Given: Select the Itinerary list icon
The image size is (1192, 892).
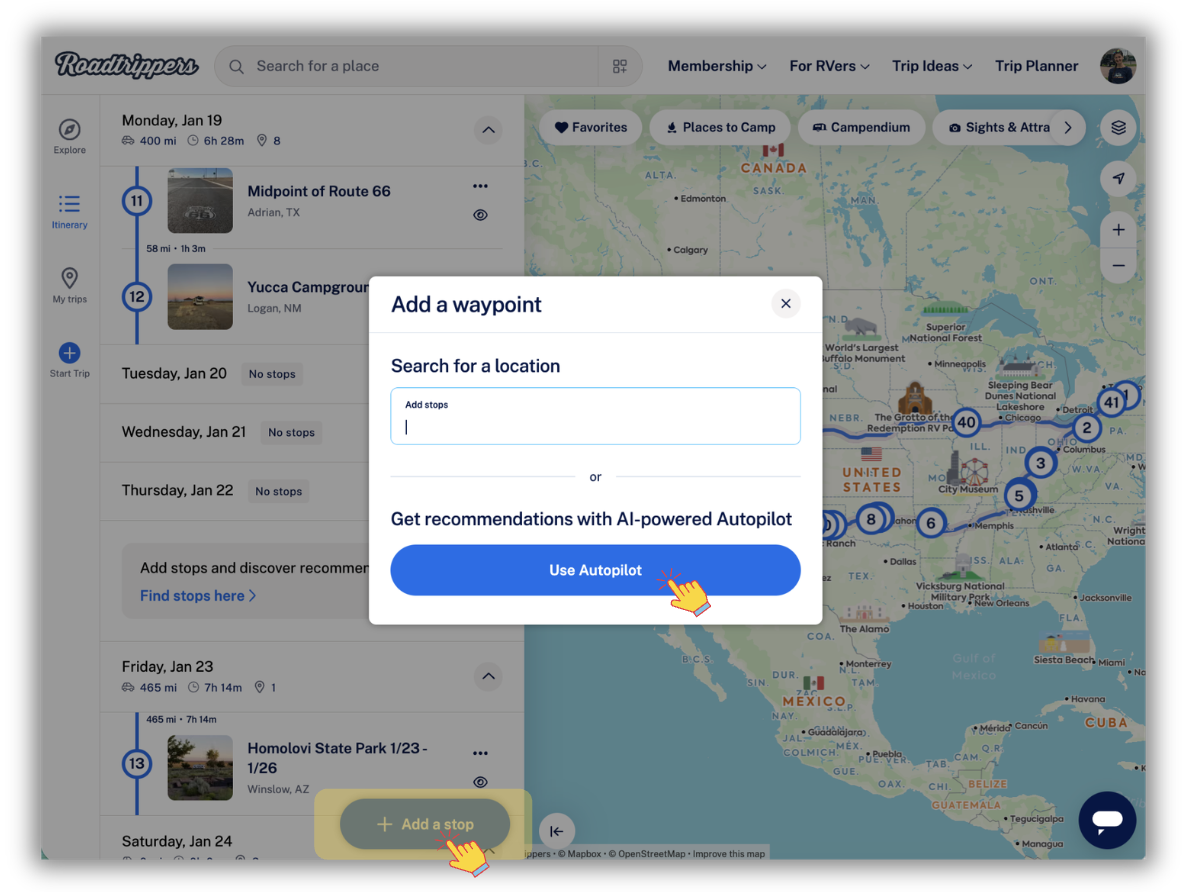Looking at the screenshot, I should point(69,204).
